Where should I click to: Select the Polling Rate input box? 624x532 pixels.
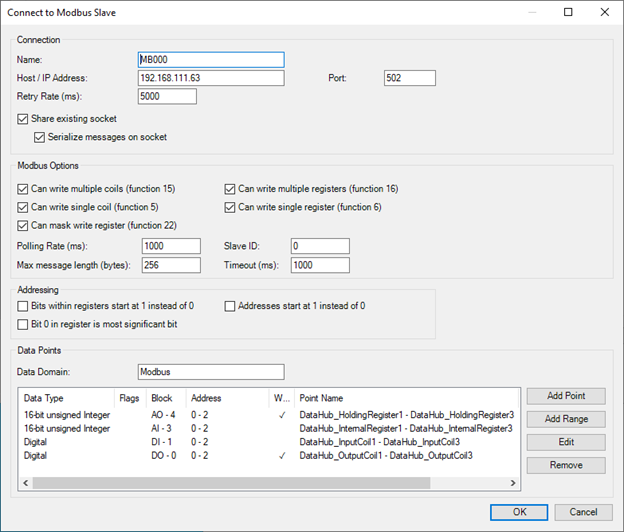(x=173, y=246)
